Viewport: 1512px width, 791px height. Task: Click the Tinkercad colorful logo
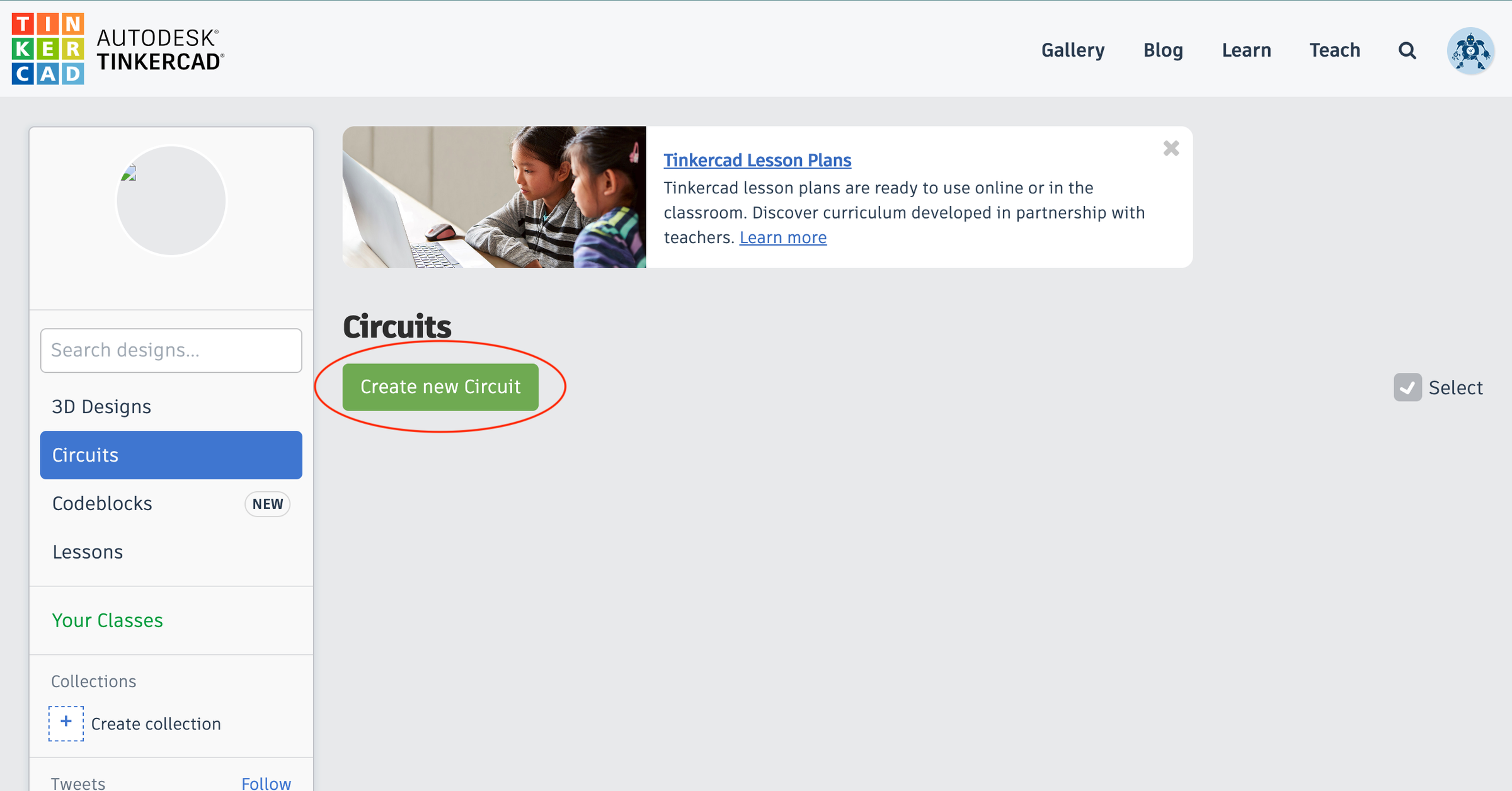[48, 49]
